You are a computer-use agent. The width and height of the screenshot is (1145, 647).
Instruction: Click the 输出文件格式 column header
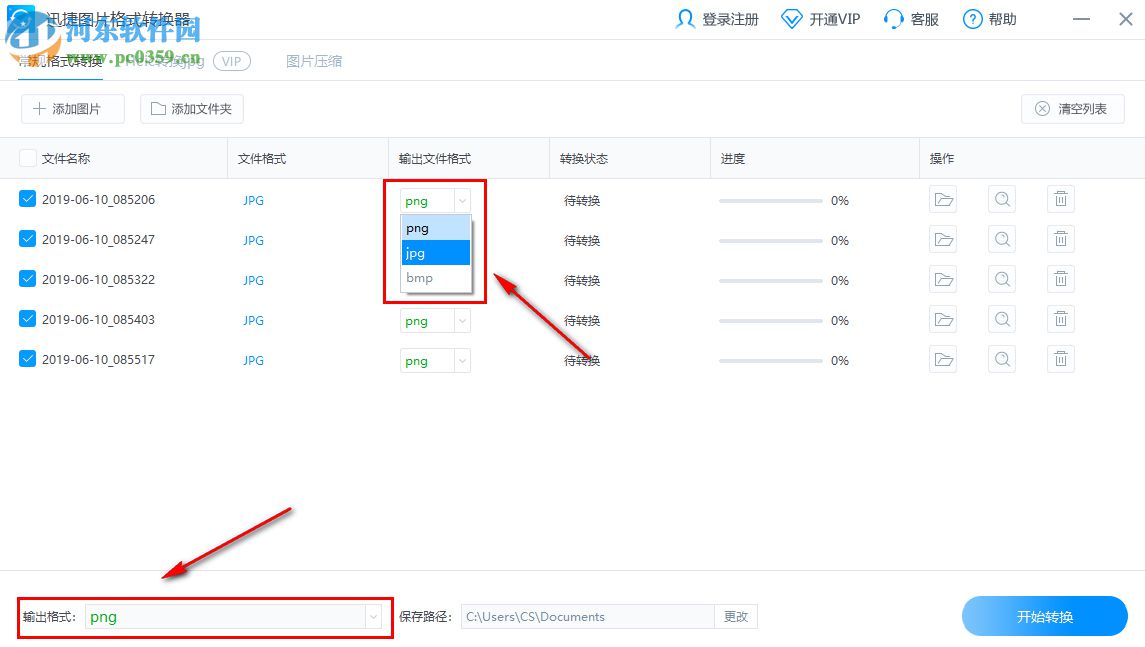point(434,158)
